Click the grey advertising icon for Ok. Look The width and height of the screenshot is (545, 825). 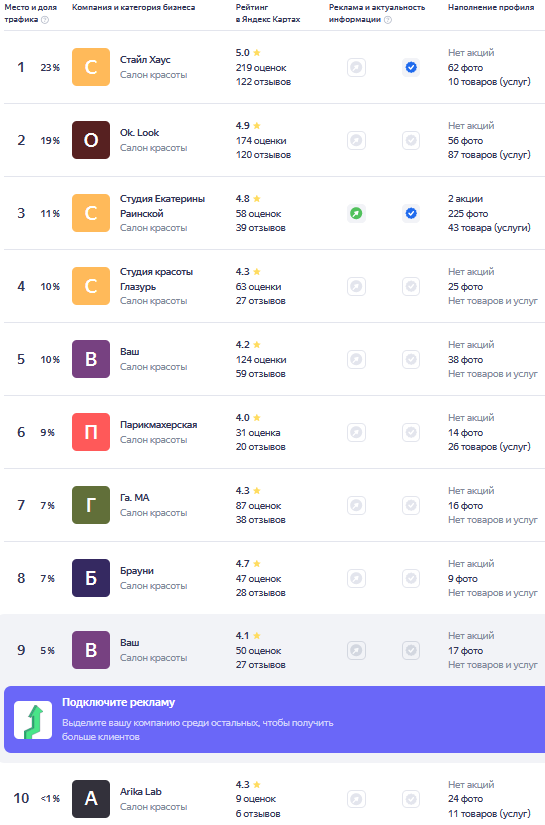[356, 140]
